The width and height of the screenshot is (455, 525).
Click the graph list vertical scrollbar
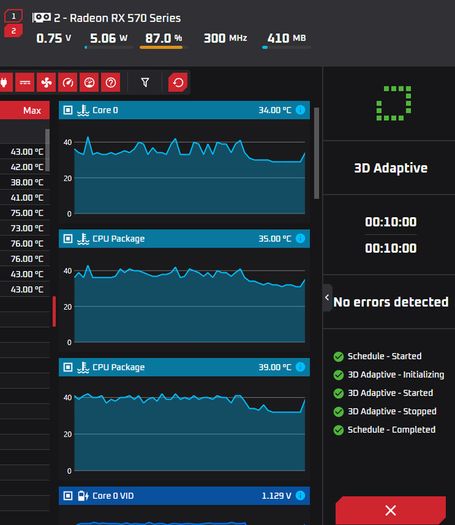click(x=316, y=153)
